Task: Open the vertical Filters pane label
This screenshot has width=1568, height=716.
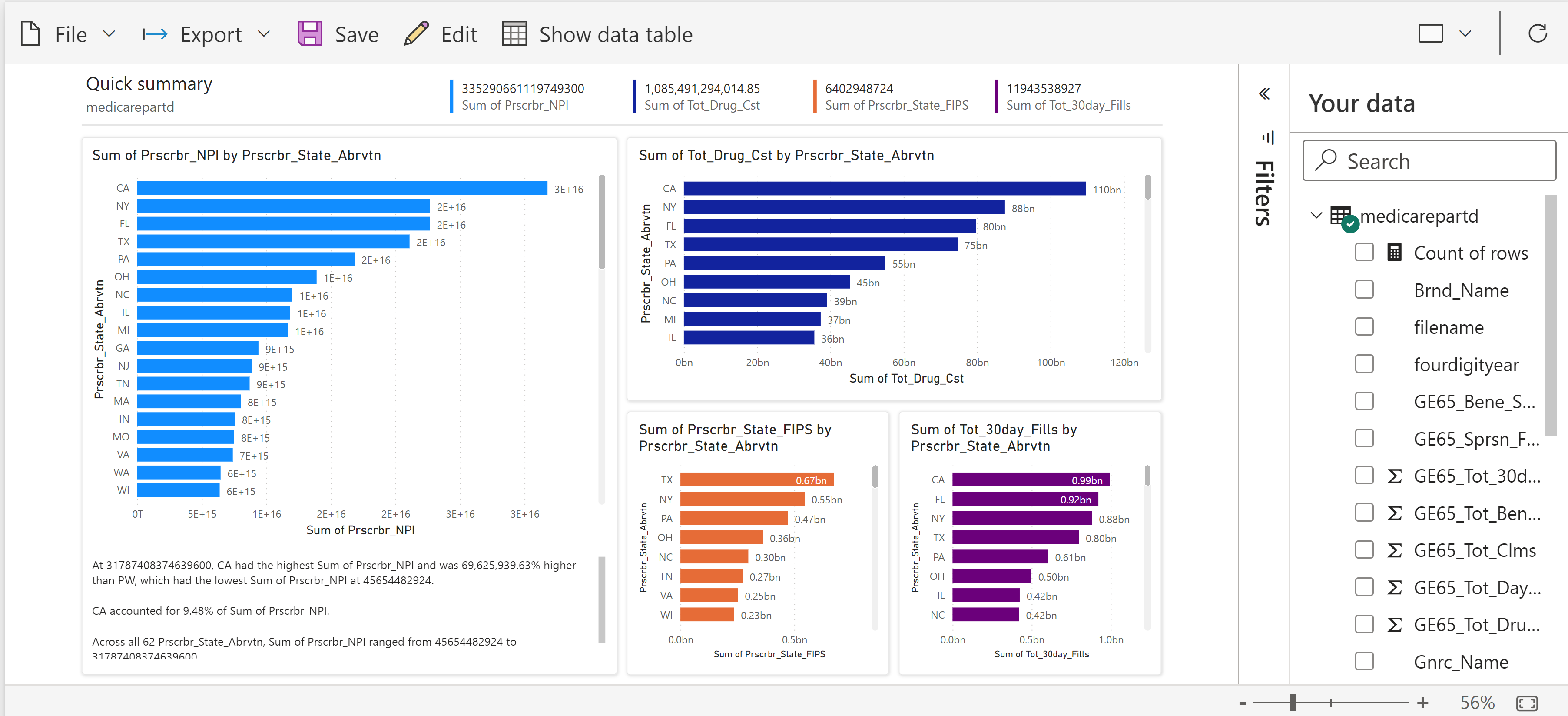Action: point(1265,193)
